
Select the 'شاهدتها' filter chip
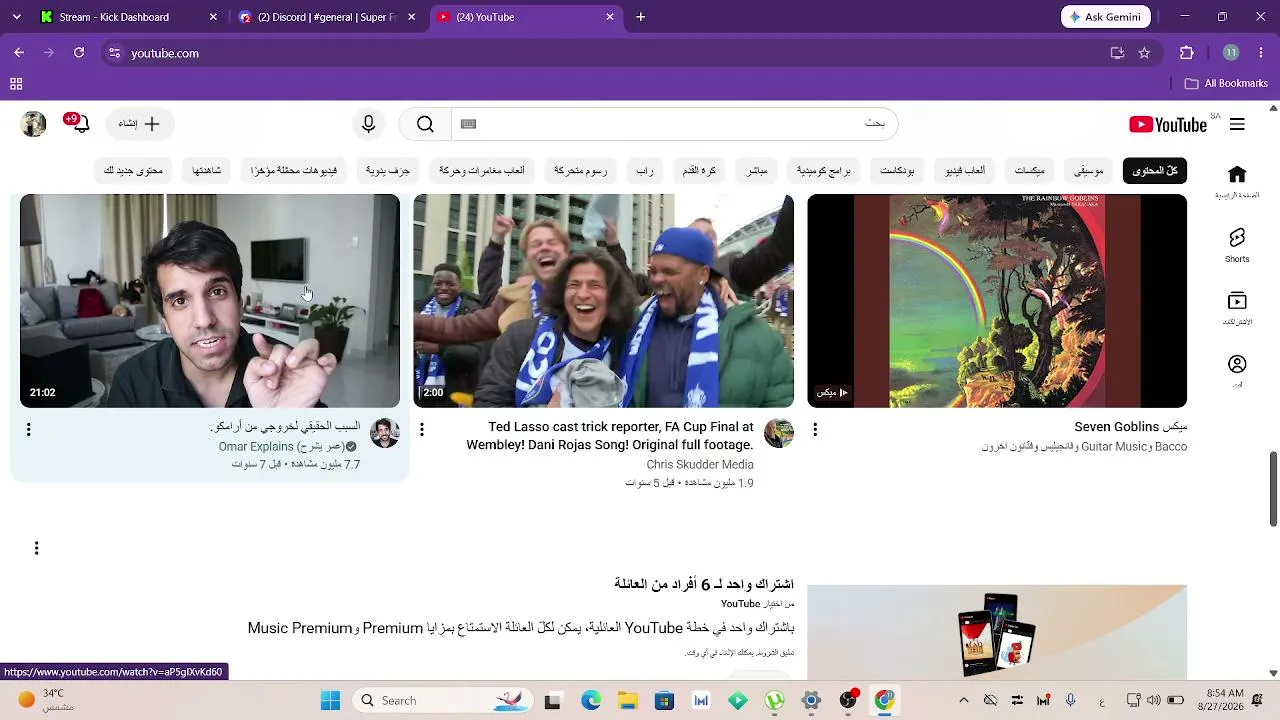tap(206, 170)
